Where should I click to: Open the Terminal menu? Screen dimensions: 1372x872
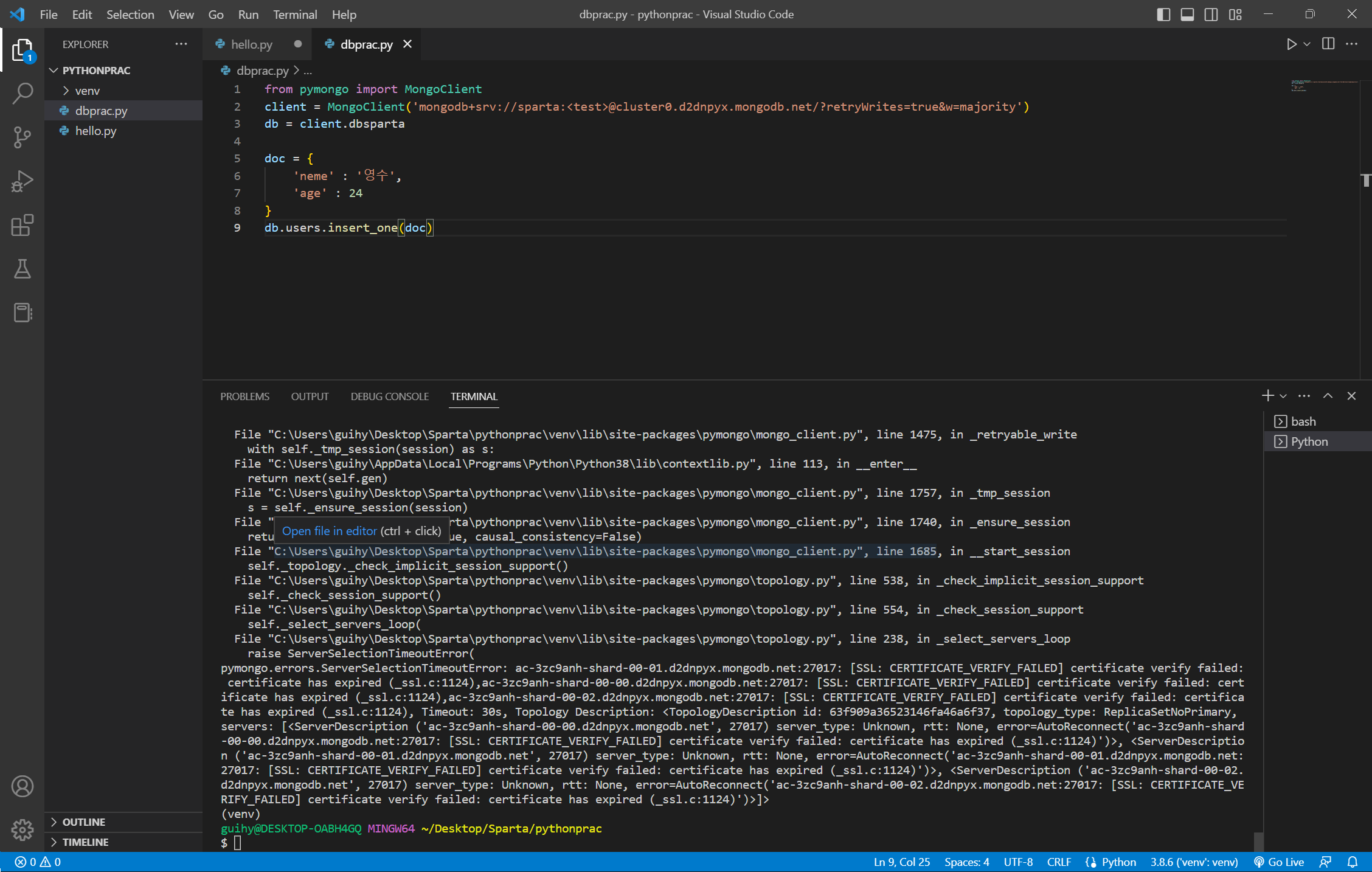click(295, 14)
